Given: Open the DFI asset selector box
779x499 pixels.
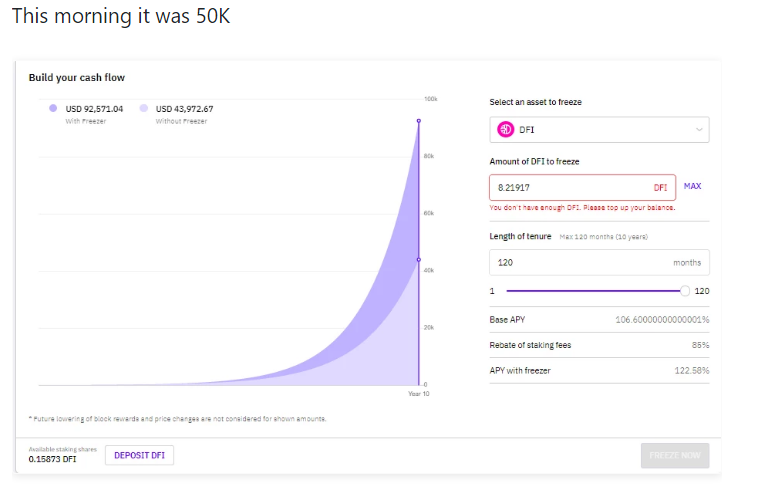Looking at the screenshot, I should pyautogui.click(x=599, y=130).
